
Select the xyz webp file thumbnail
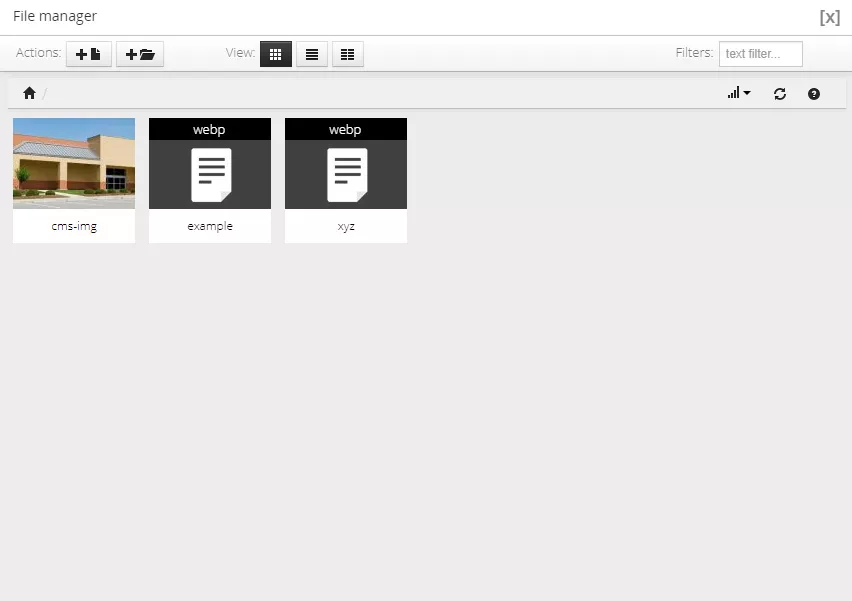(x=346, y=164)
